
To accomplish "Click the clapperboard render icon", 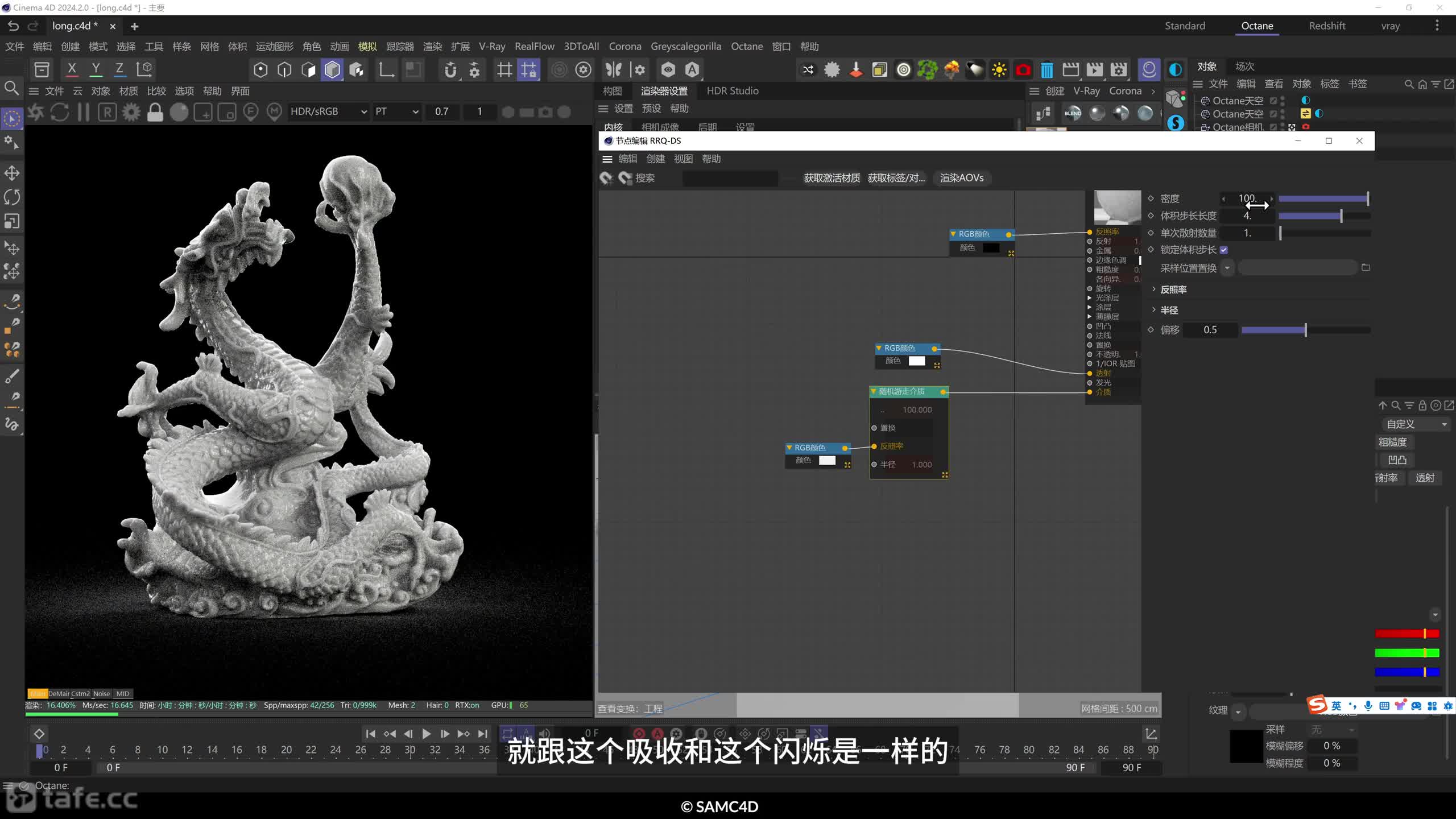I will (1070, 69).
